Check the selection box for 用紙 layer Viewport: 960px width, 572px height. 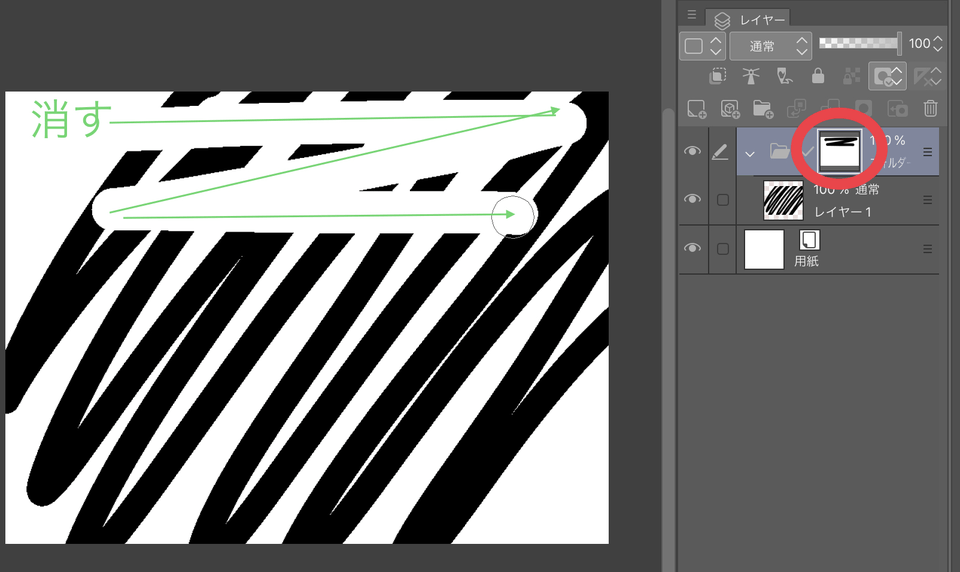click(722, 249)
